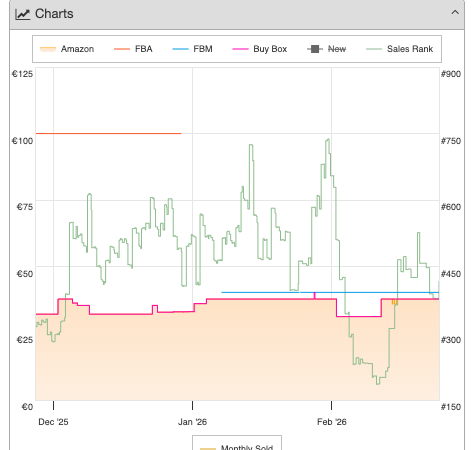Click the Charts line-graph icon

[23, 14]
